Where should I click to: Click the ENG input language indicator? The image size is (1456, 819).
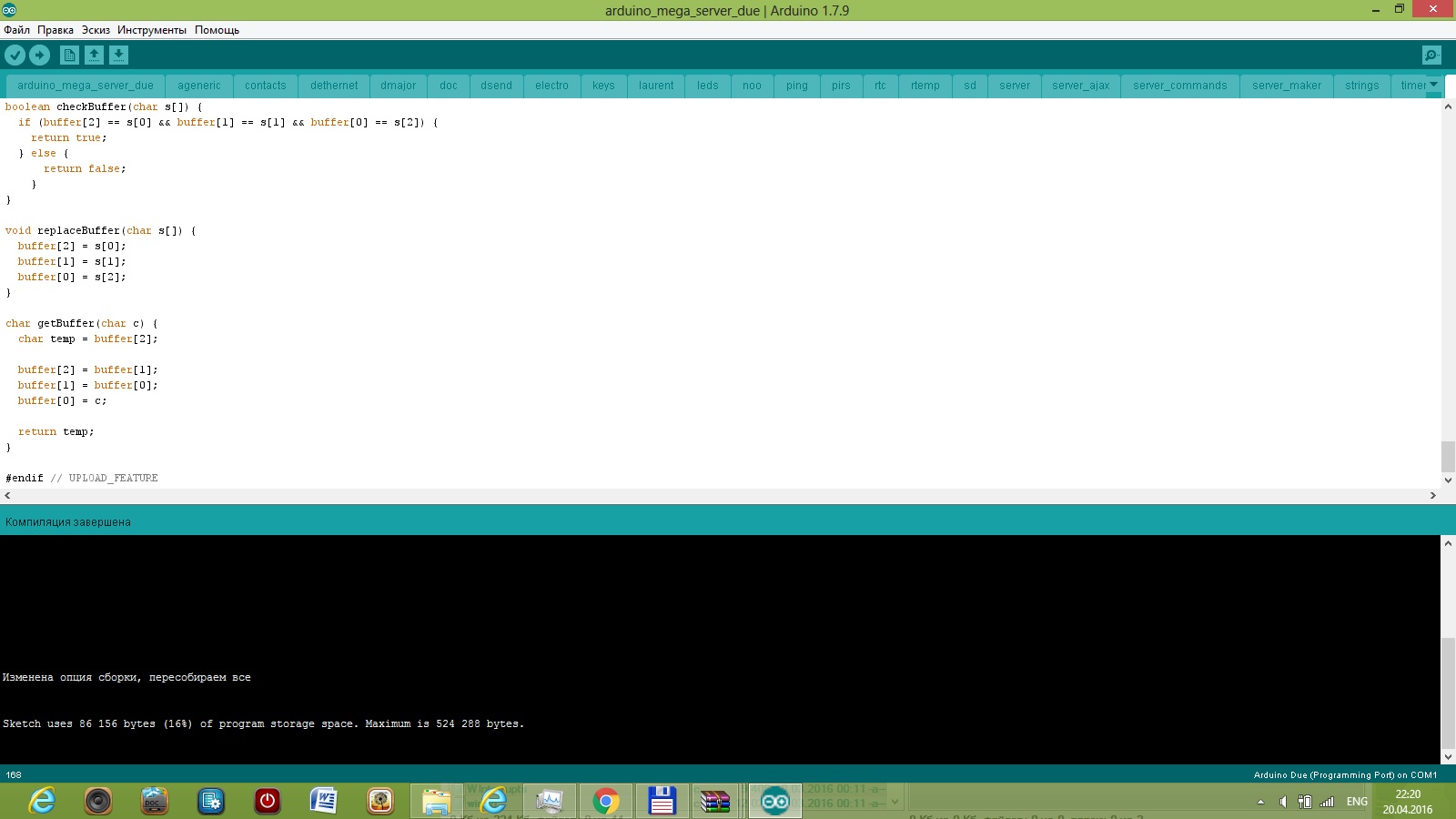pos(1357,802)
